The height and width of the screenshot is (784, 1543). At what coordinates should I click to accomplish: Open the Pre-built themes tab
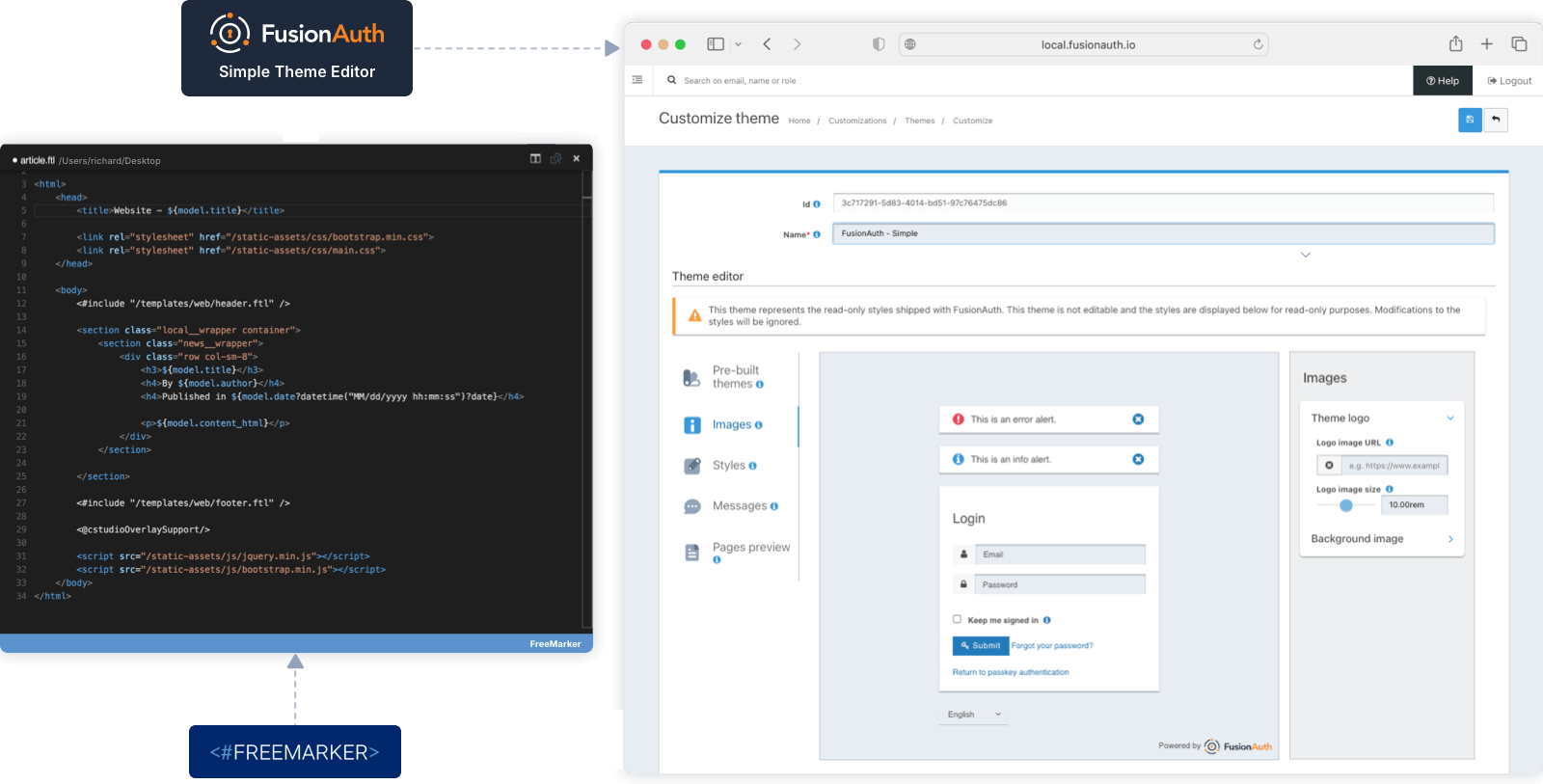coord(738,377)
